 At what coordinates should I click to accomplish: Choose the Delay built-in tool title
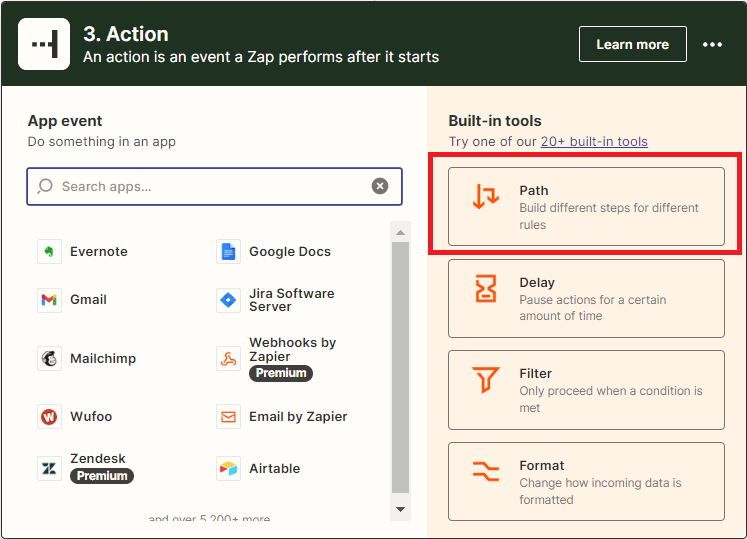[x=537, y=283]
